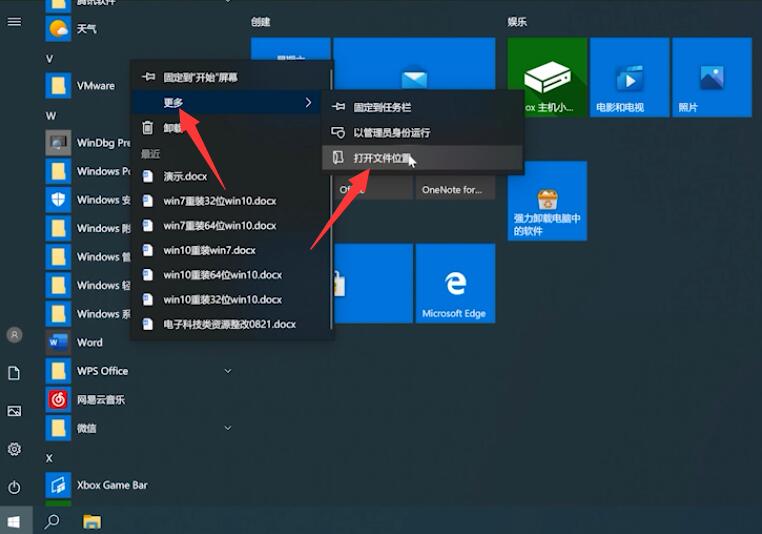Expand the 微信 folder chevron
The height and width of the screenshot is (534, 762).
(x=227, y=428)
